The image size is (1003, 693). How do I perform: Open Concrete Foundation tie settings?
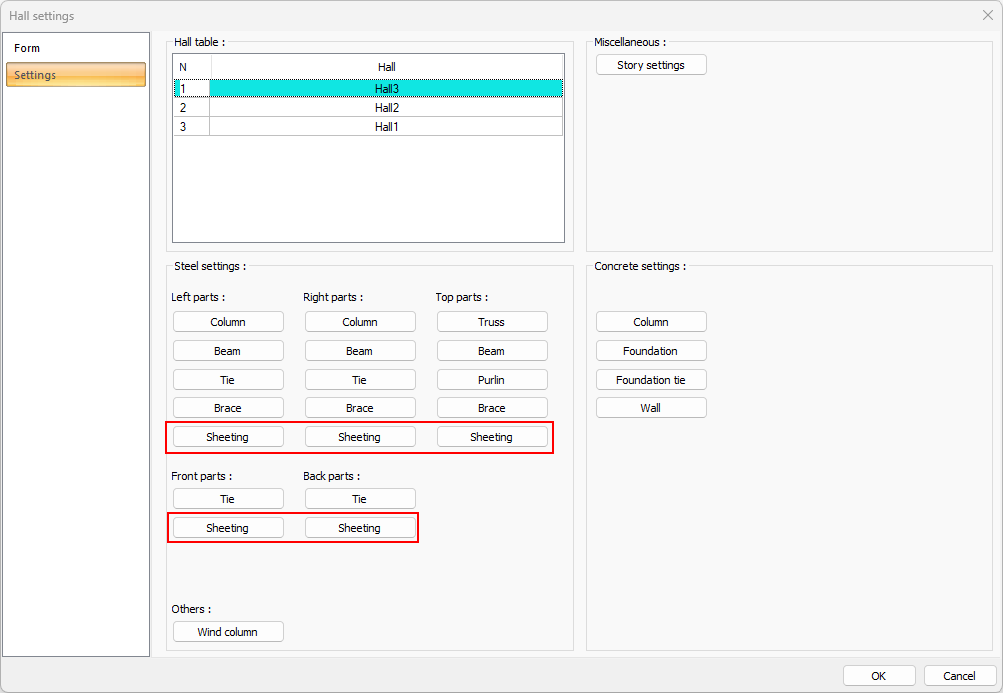tap(651, 380)
